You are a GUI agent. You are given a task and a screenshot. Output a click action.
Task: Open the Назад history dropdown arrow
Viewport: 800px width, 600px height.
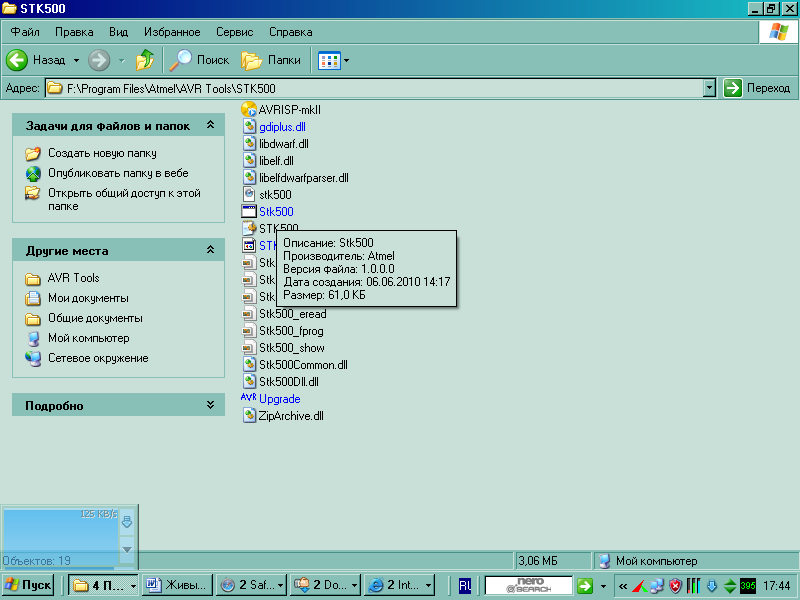[76, 60]
